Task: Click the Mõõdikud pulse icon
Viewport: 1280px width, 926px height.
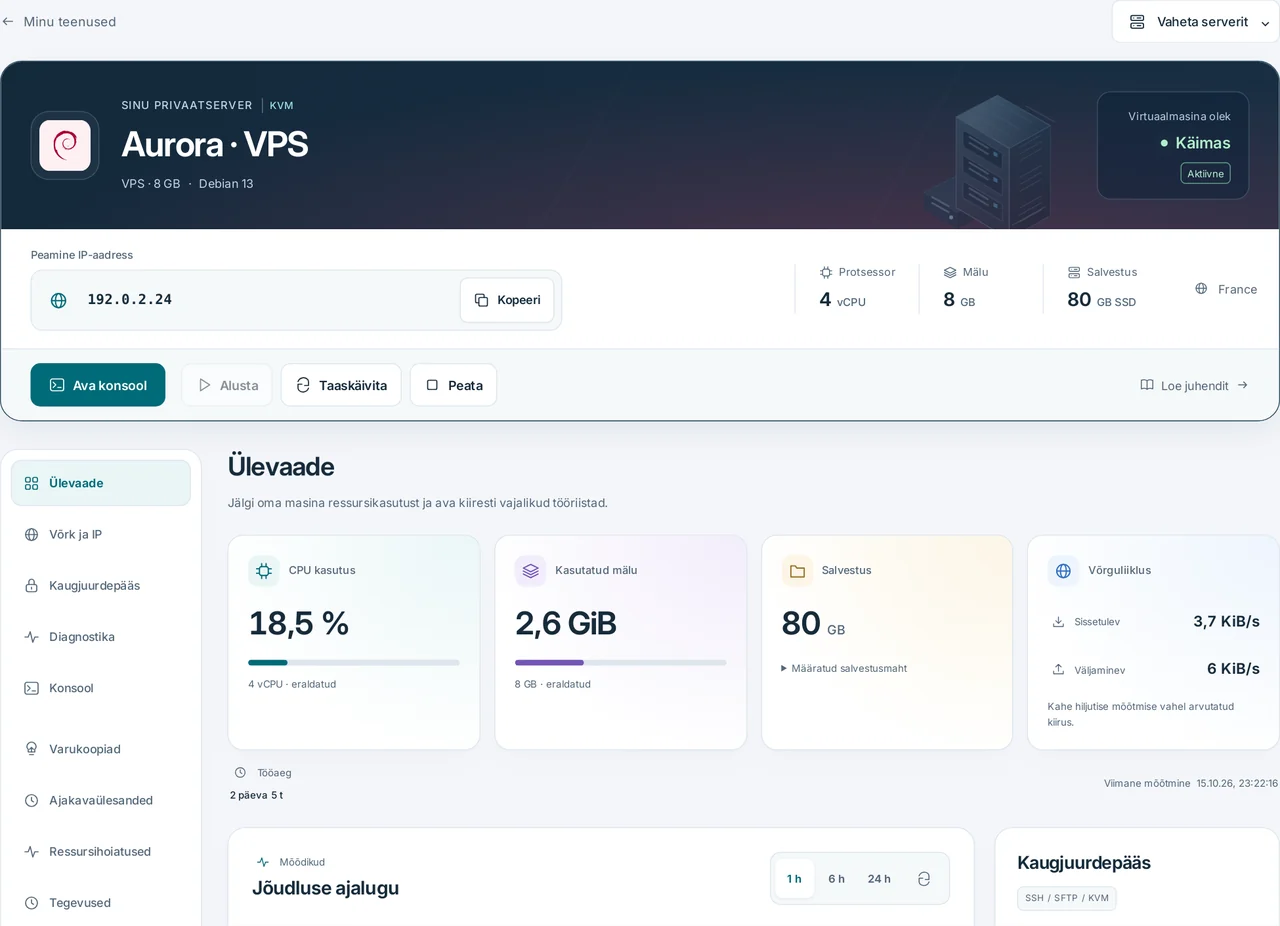Action: point(263,862)
